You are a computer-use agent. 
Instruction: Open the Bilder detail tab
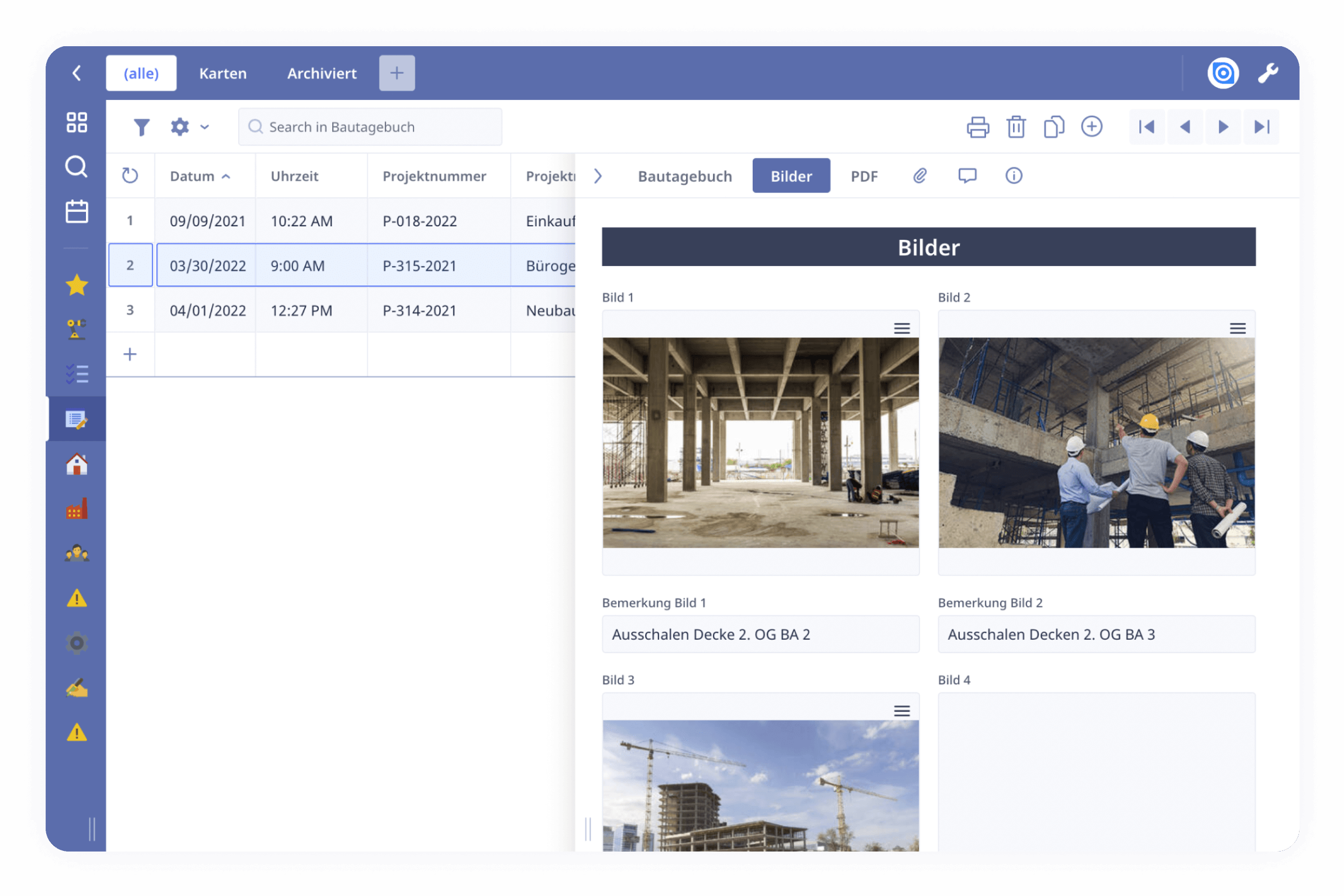point(791,176)
